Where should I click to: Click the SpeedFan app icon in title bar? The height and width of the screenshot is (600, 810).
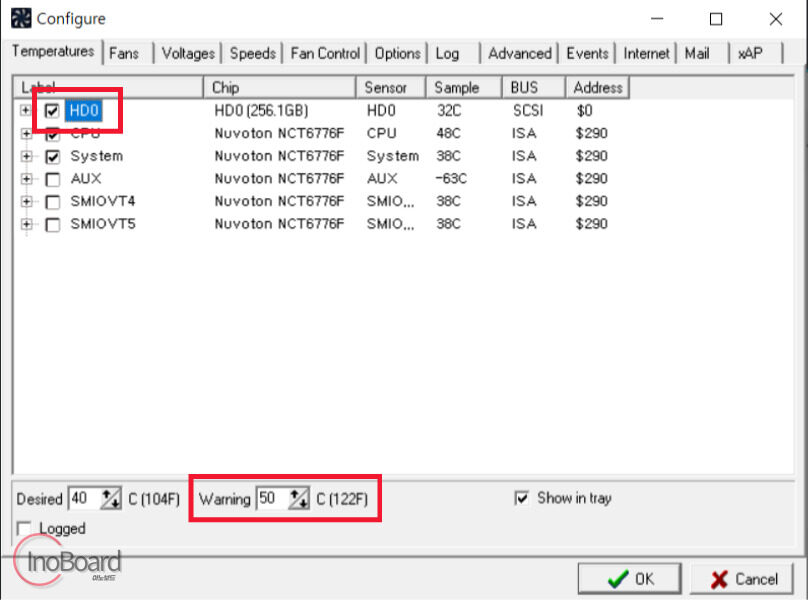click(x=21, y=18)
